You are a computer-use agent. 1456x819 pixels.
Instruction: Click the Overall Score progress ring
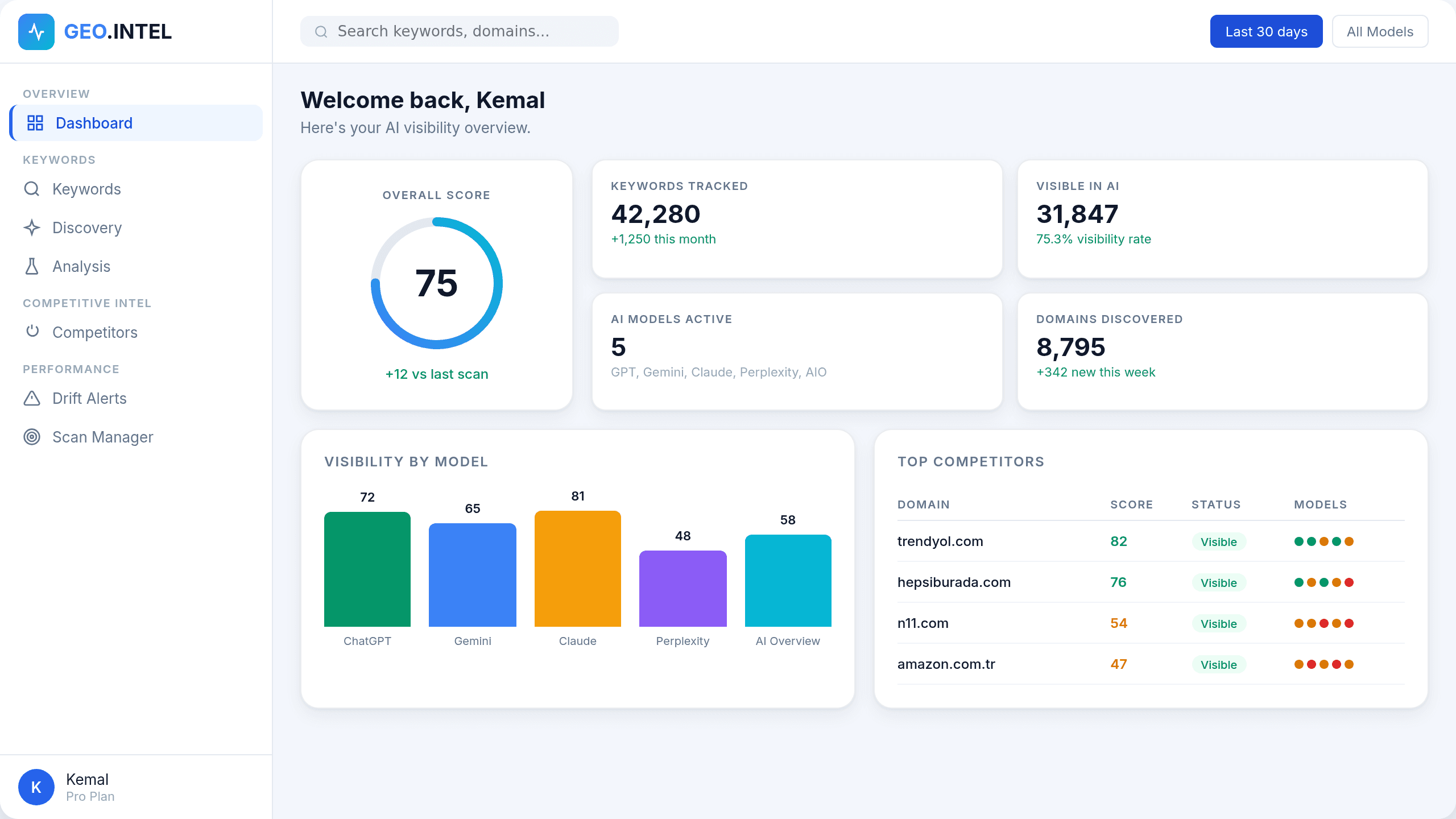coord(436,284)
